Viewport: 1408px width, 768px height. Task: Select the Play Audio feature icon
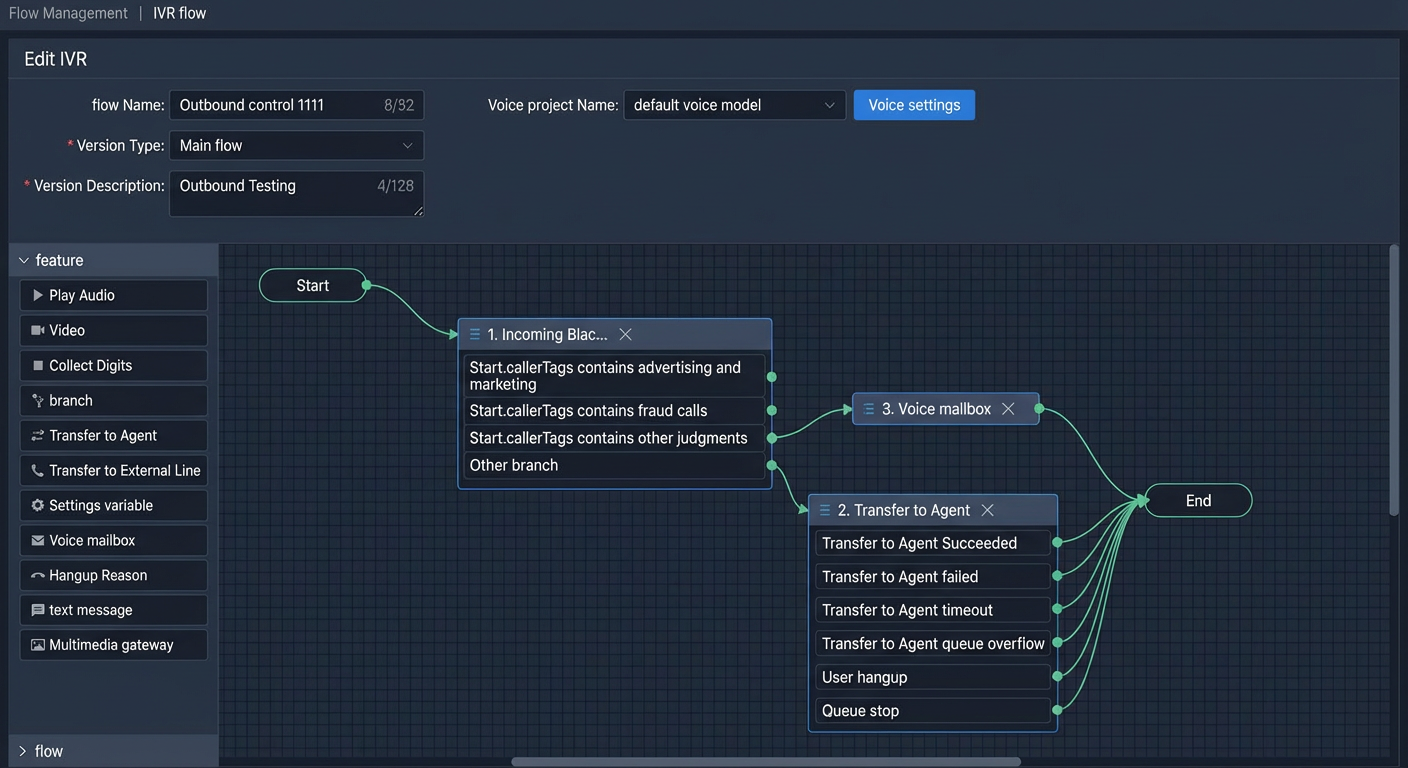[x=38, y=295]
